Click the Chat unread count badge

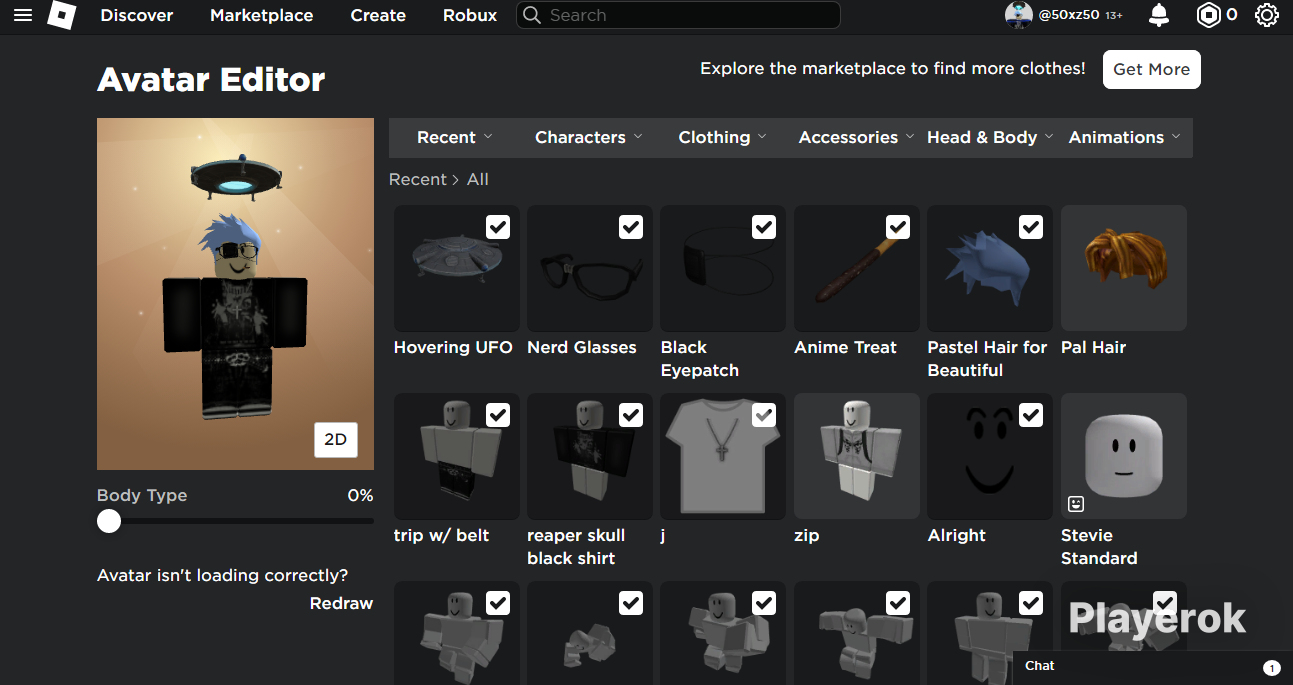pos(1271,667)
